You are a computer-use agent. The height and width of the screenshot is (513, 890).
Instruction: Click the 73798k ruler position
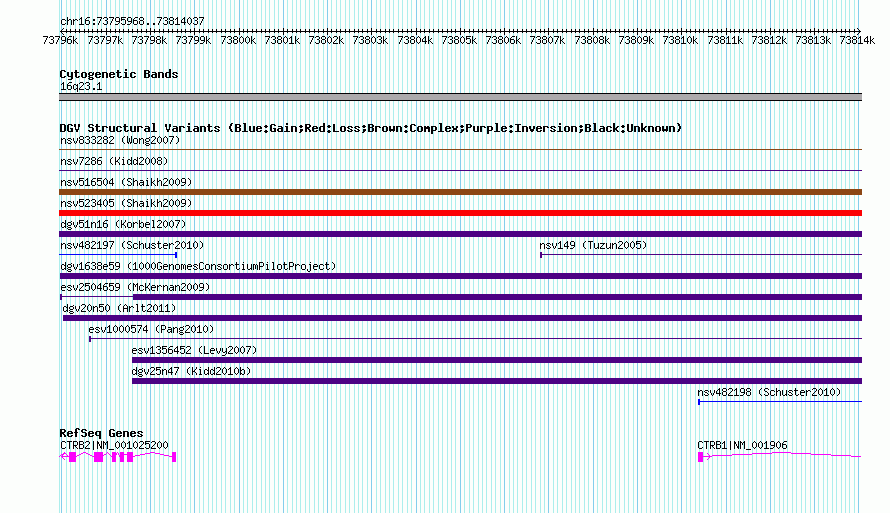[x=149, y=40]
